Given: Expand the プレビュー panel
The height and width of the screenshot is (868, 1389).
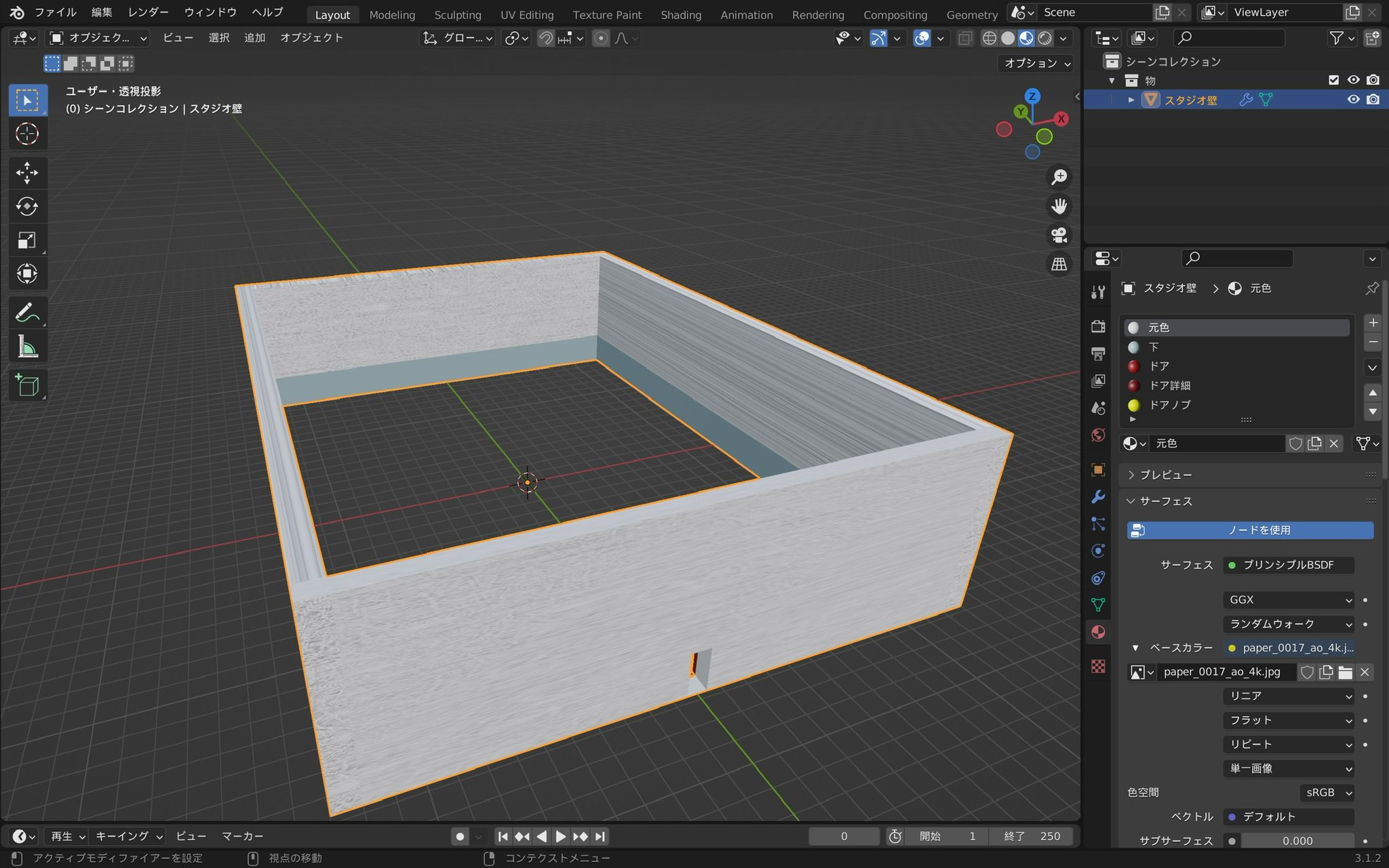Looking at the screenshot, I should pyautogui.click(x=1165, y=475).
